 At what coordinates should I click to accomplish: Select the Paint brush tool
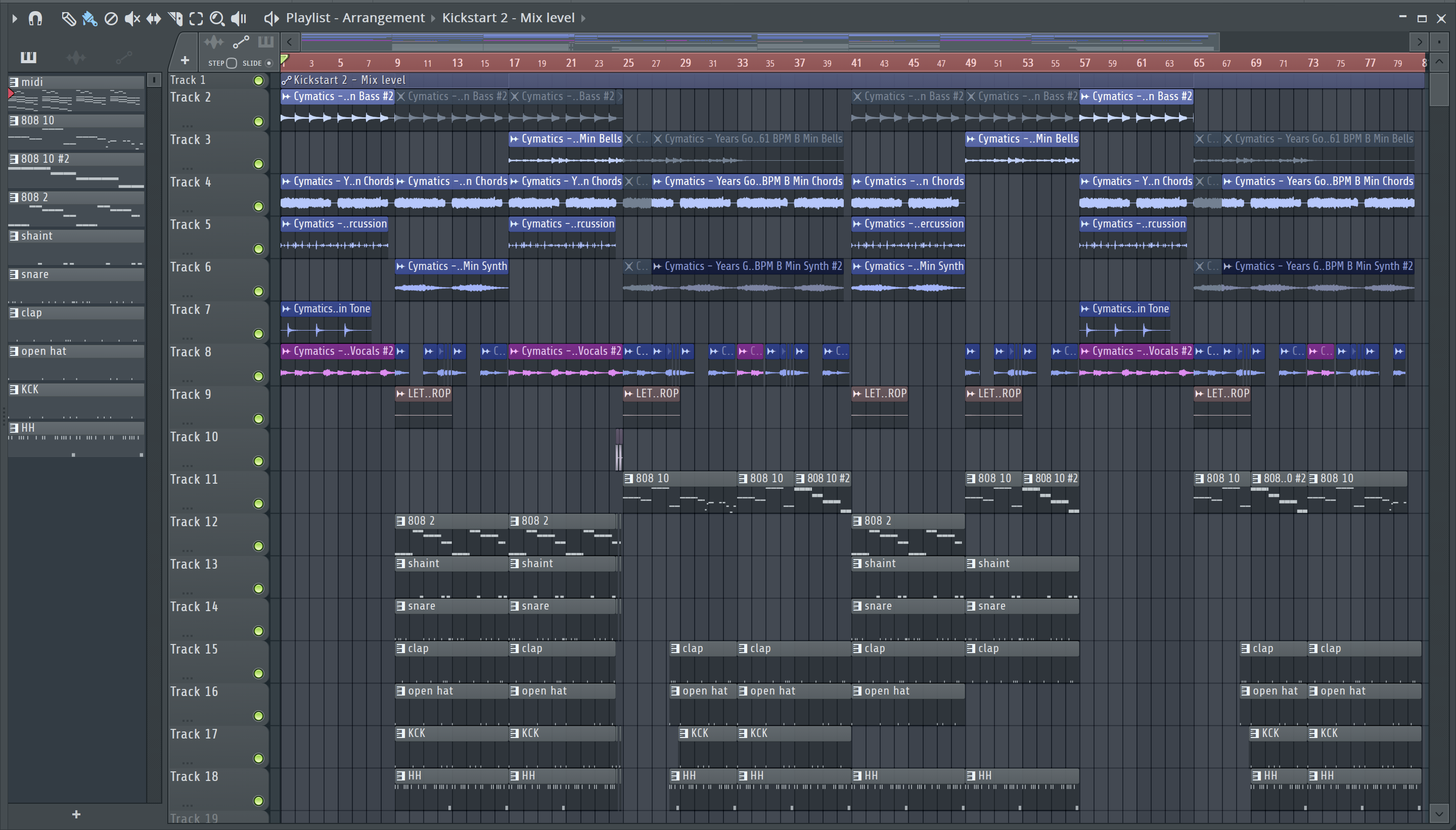(x=89, y=18)
